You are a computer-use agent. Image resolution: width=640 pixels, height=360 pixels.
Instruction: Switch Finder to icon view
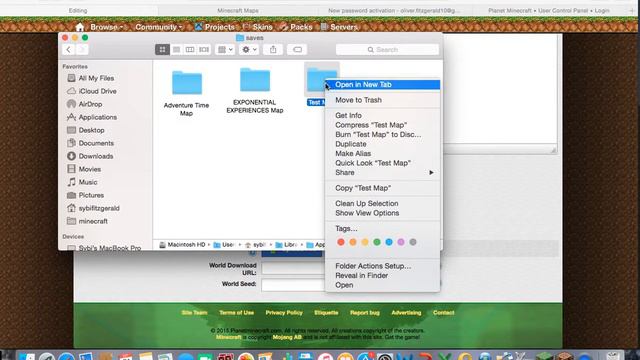coord(162,49)
